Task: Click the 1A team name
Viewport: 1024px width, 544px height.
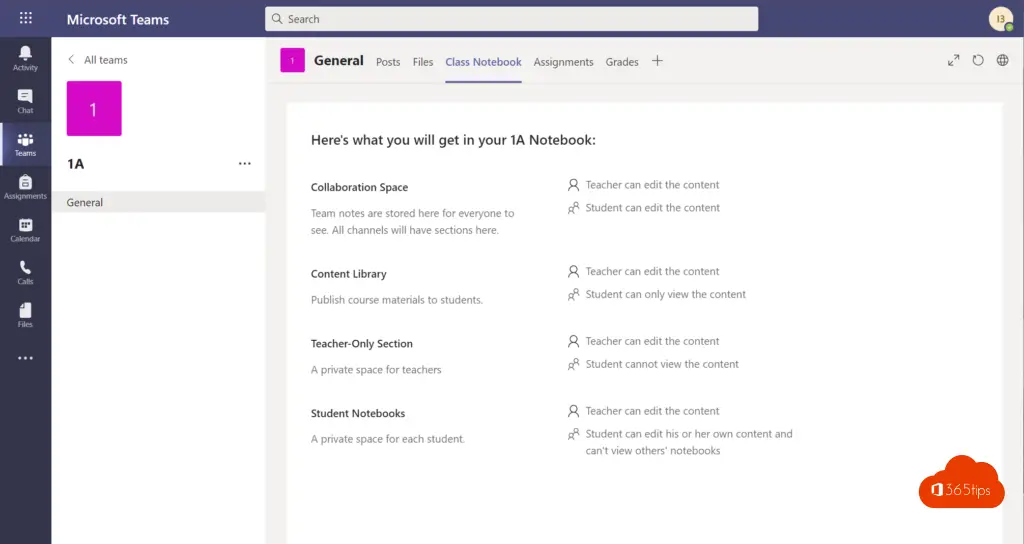Action: click(x=76, y=164)
